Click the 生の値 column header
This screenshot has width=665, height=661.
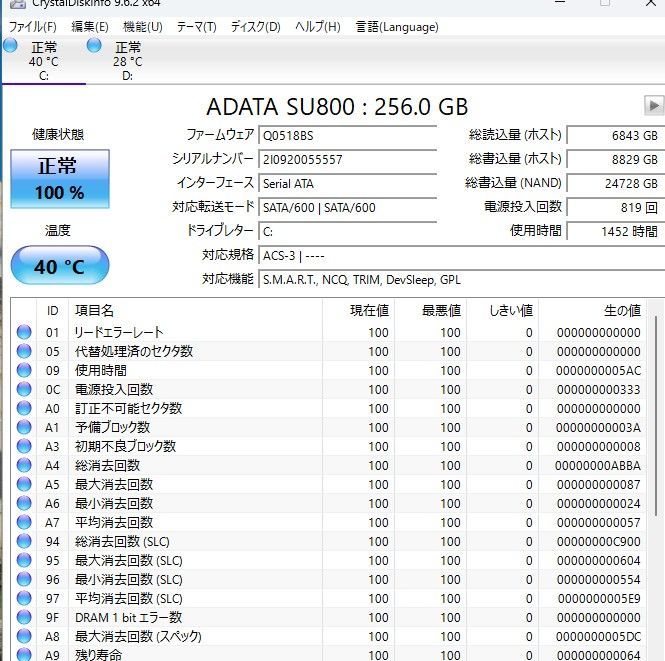(592, 311)
